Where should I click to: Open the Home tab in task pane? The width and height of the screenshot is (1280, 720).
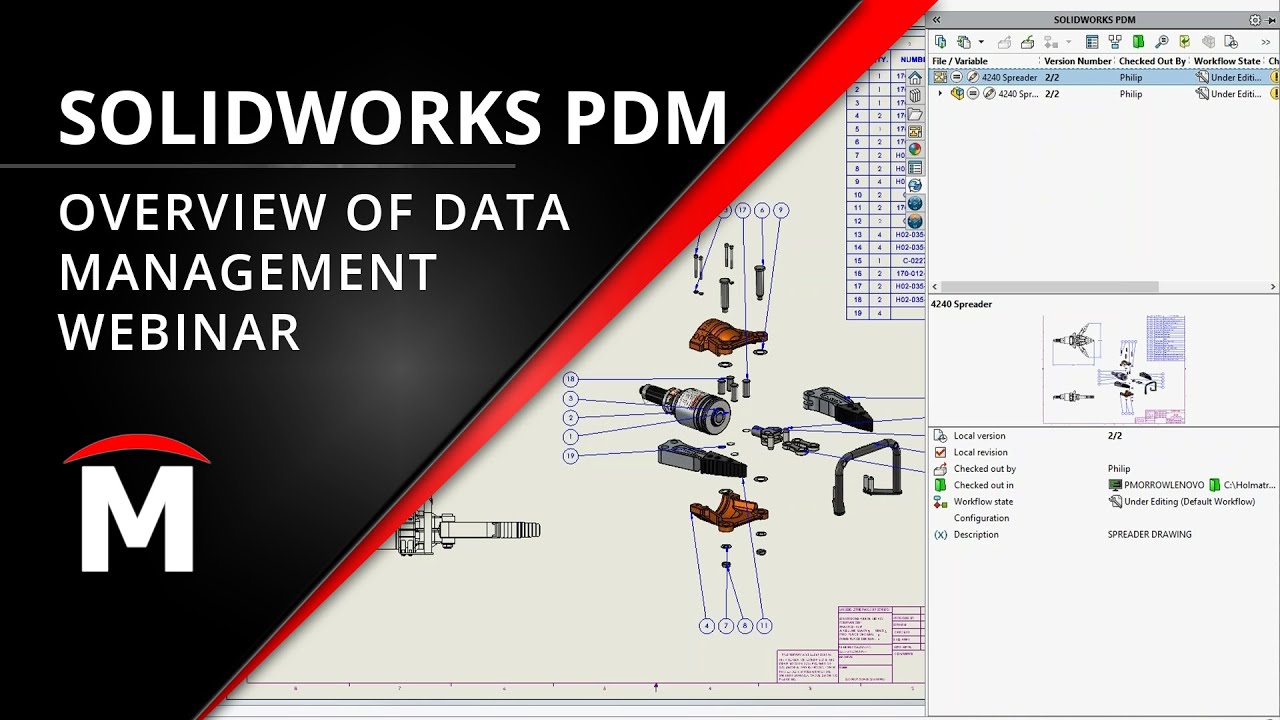pos(915,78)
